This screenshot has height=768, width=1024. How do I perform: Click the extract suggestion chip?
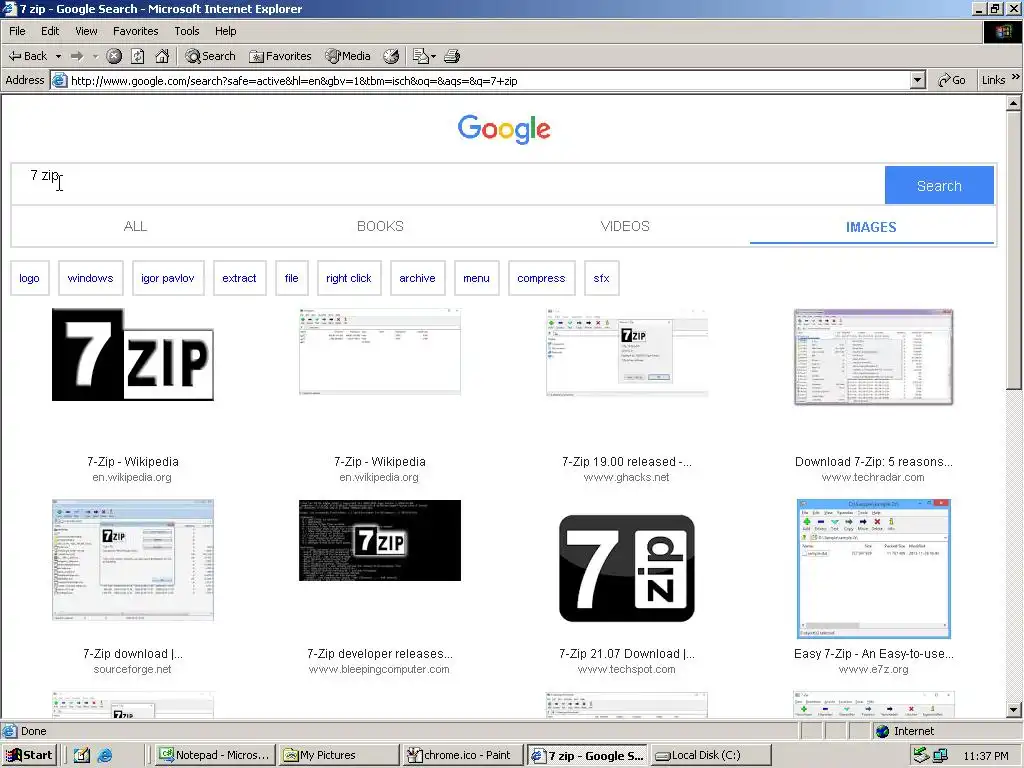point(239,278)
